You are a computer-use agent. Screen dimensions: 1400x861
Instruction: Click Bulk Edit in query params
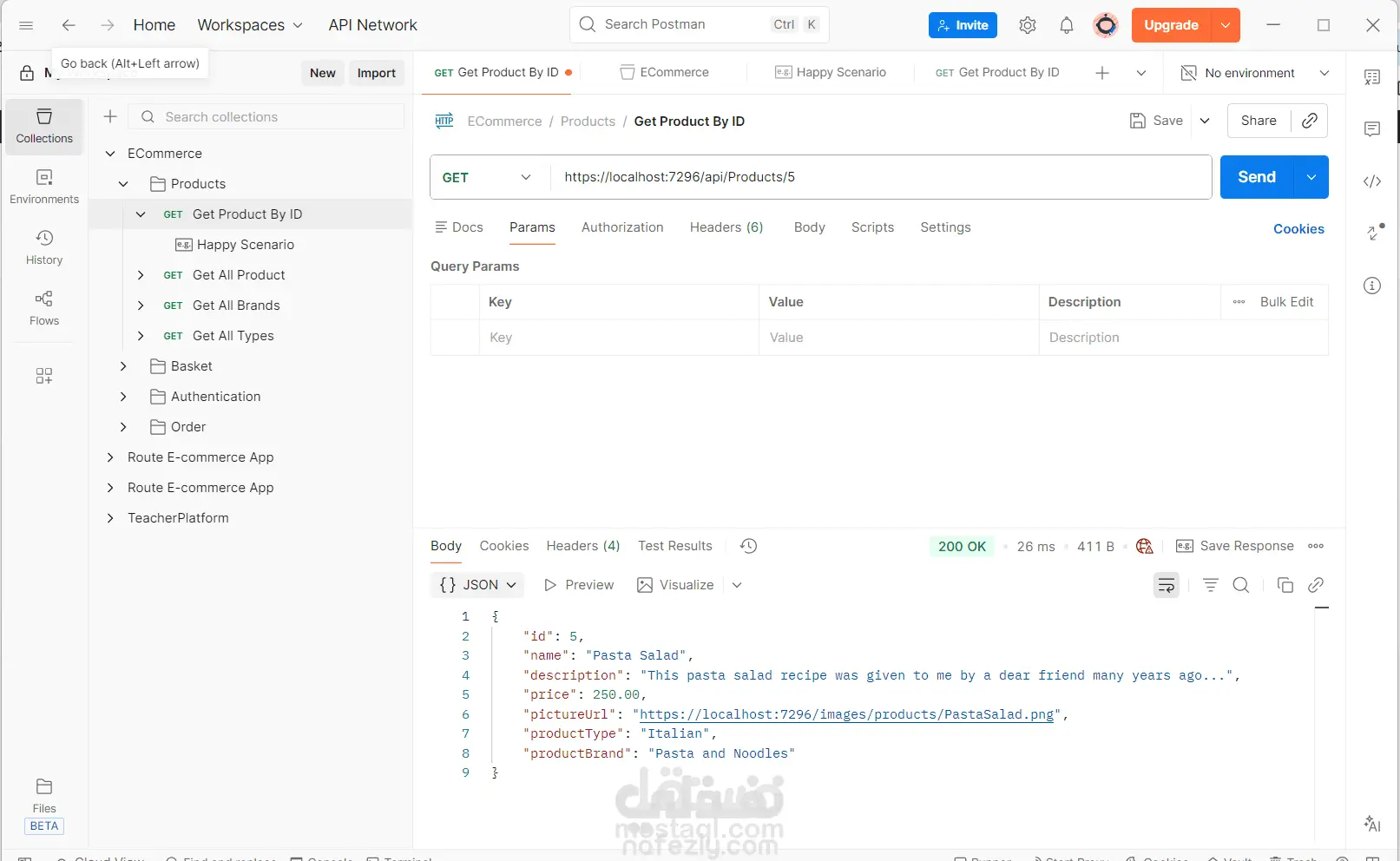(1286, 302)
